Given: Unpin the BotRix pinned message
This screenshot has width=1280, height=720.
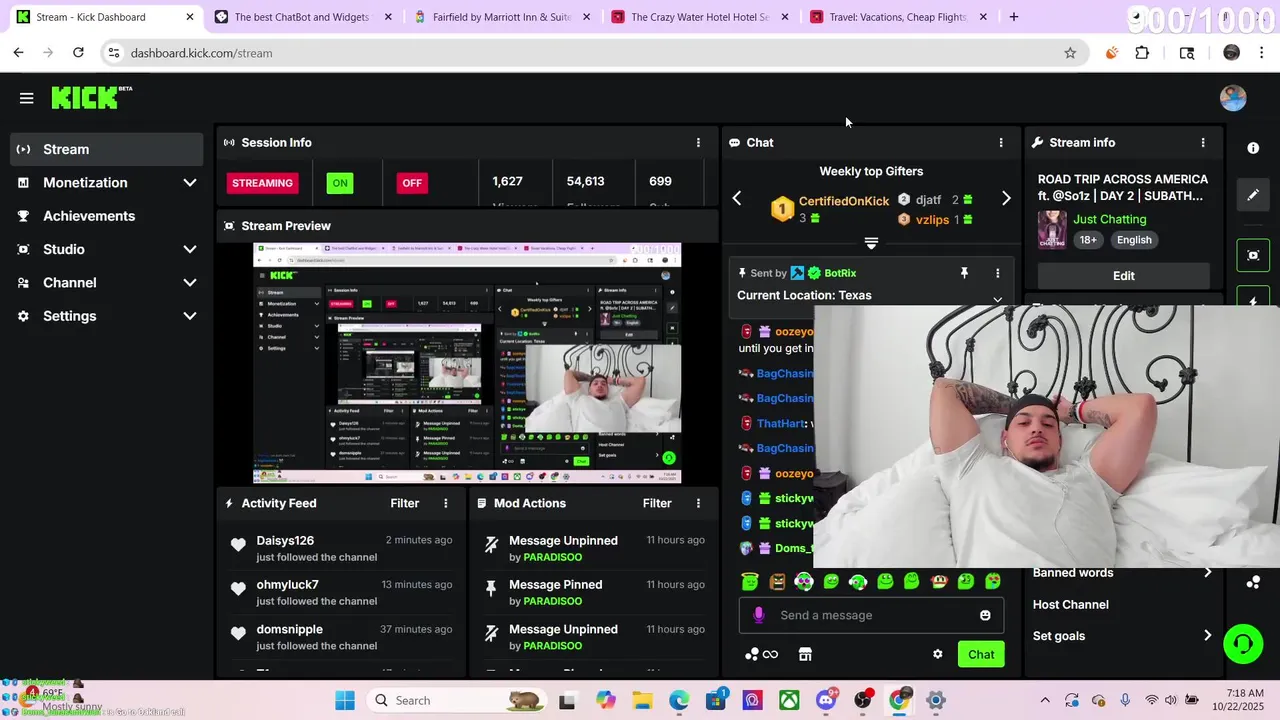Looking at the screenshot, I should [964, 273].
